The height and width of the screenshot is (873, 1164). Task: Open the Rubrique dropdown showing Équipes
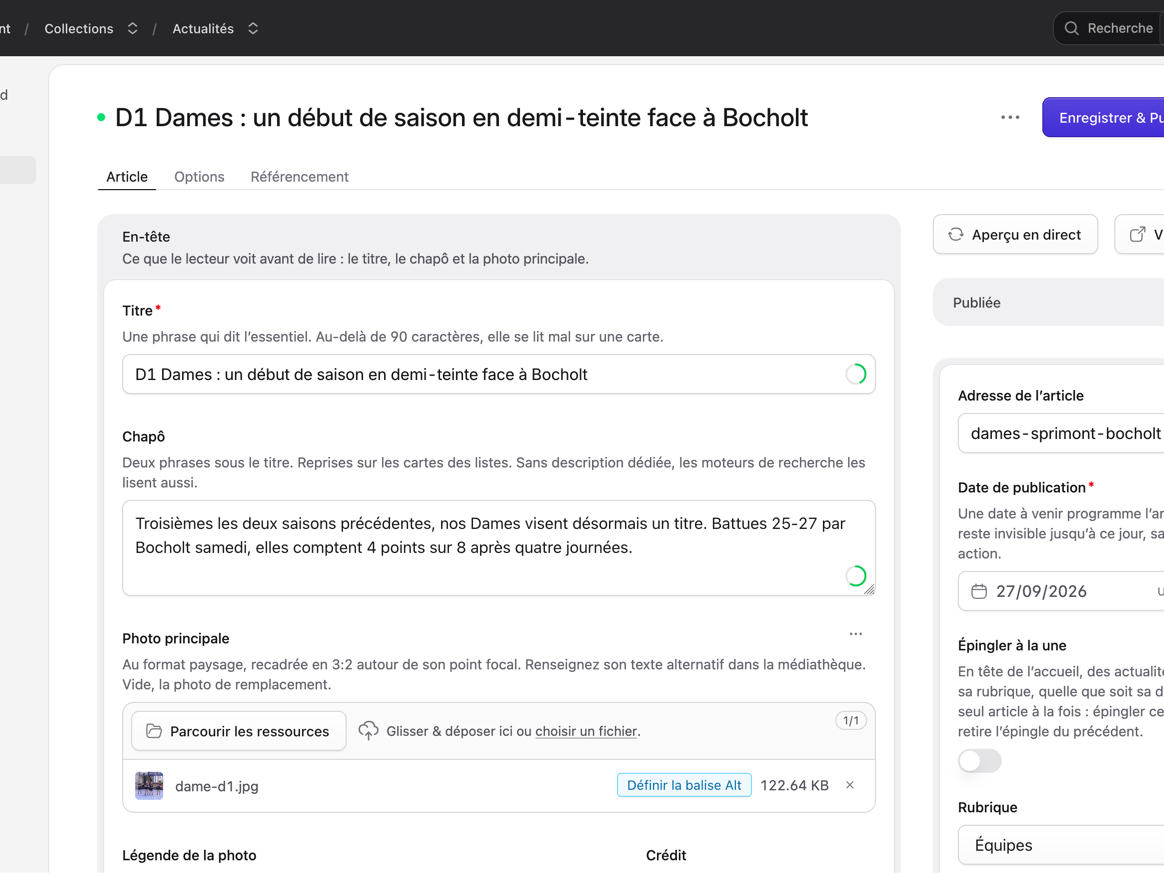pyautogui.click(x=1061, y=845)
